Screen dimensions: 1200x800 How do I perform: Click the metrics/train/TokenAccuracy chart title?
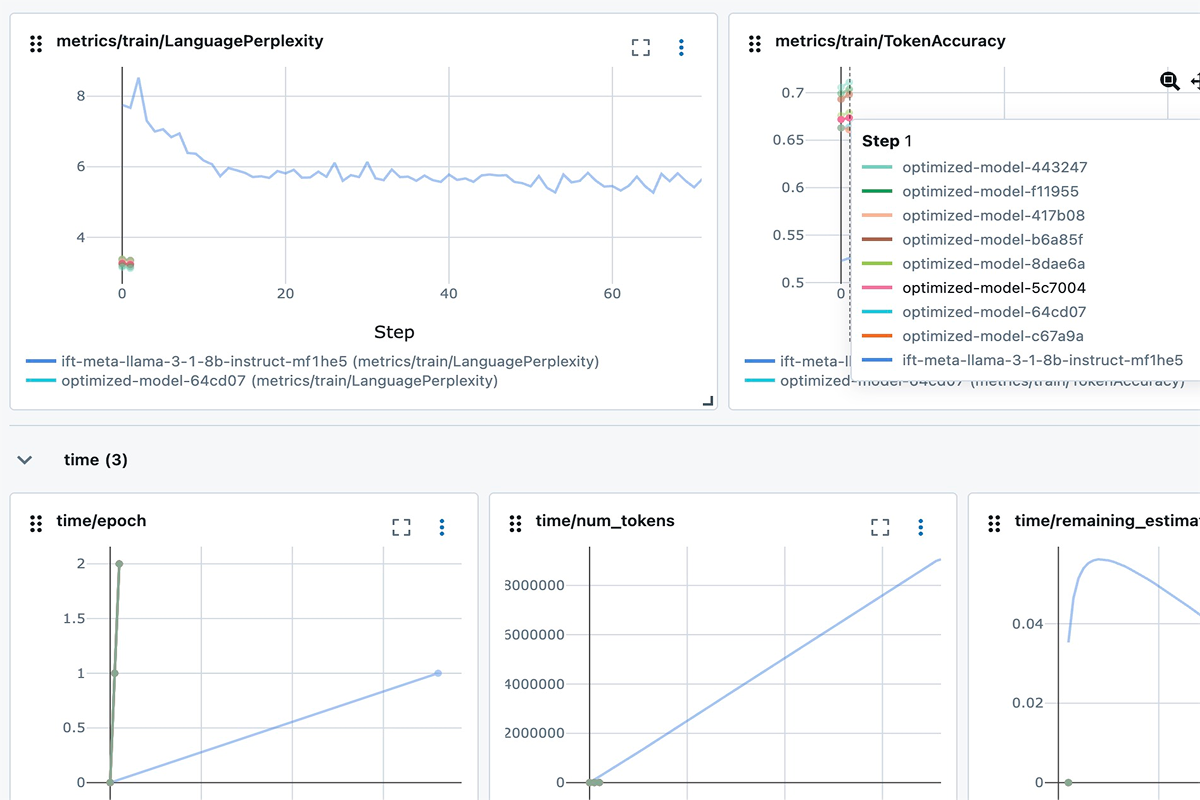click(890, 41)
